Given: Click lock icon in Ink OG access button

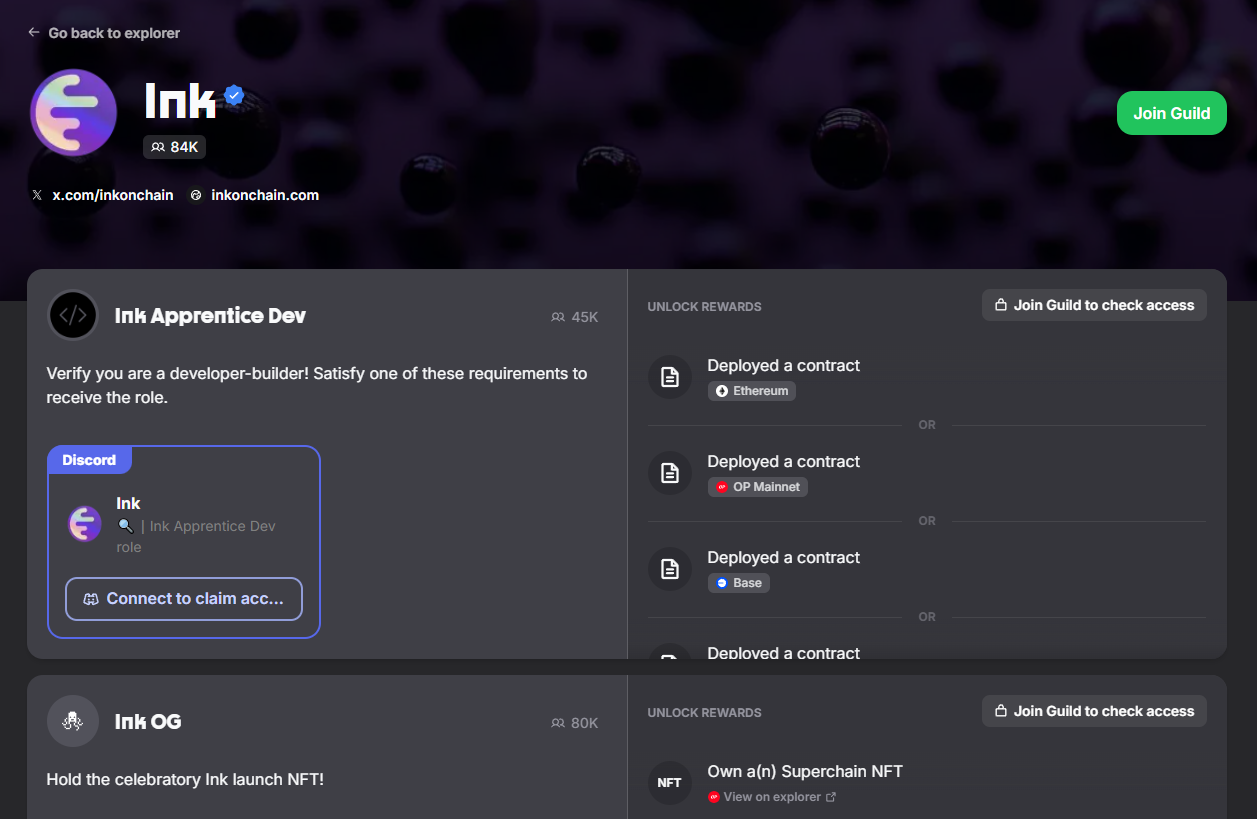Looking at the screenshot, I should [1001, 711].
